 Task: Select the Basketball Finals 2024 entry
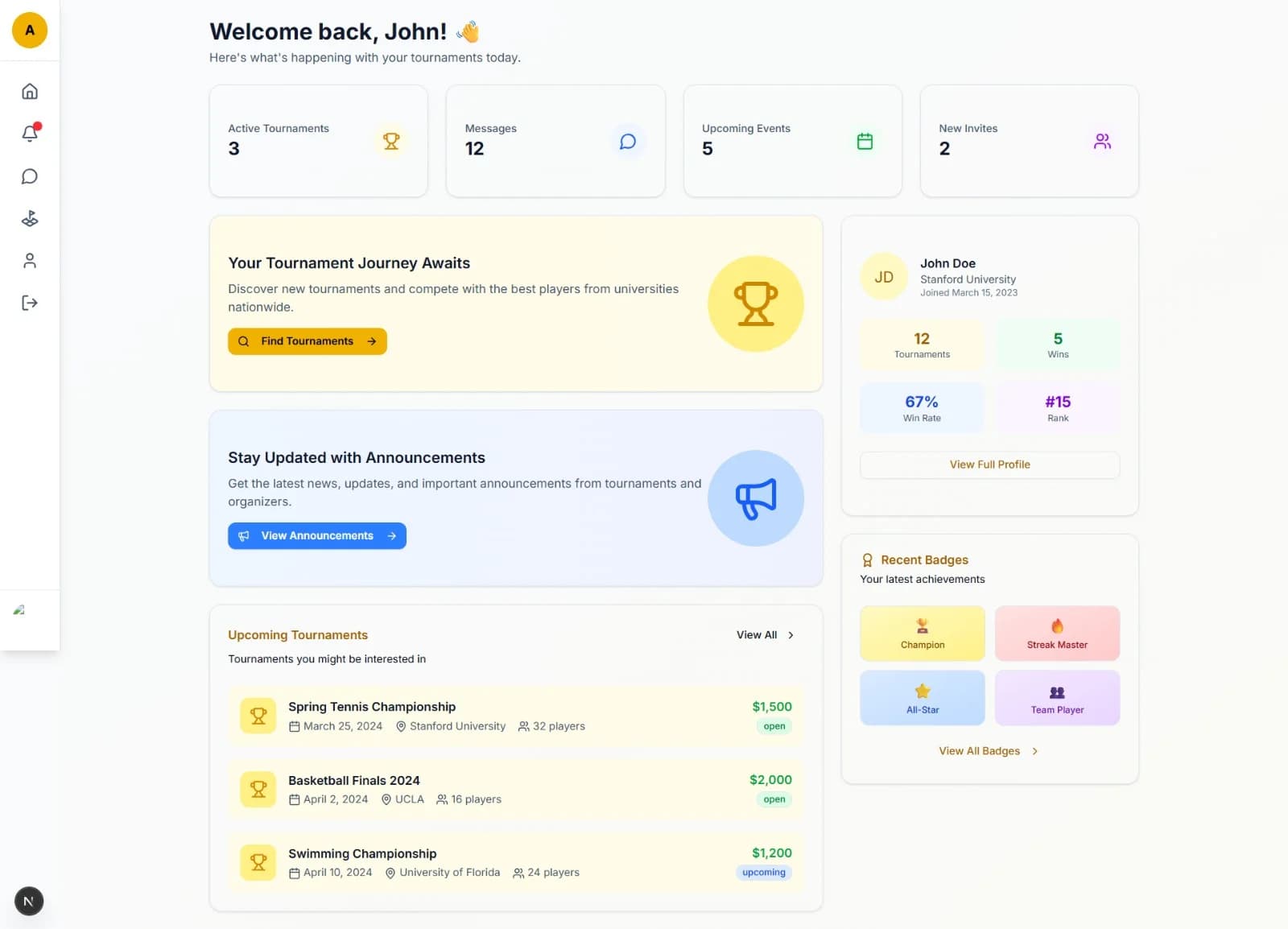point(353,780)
